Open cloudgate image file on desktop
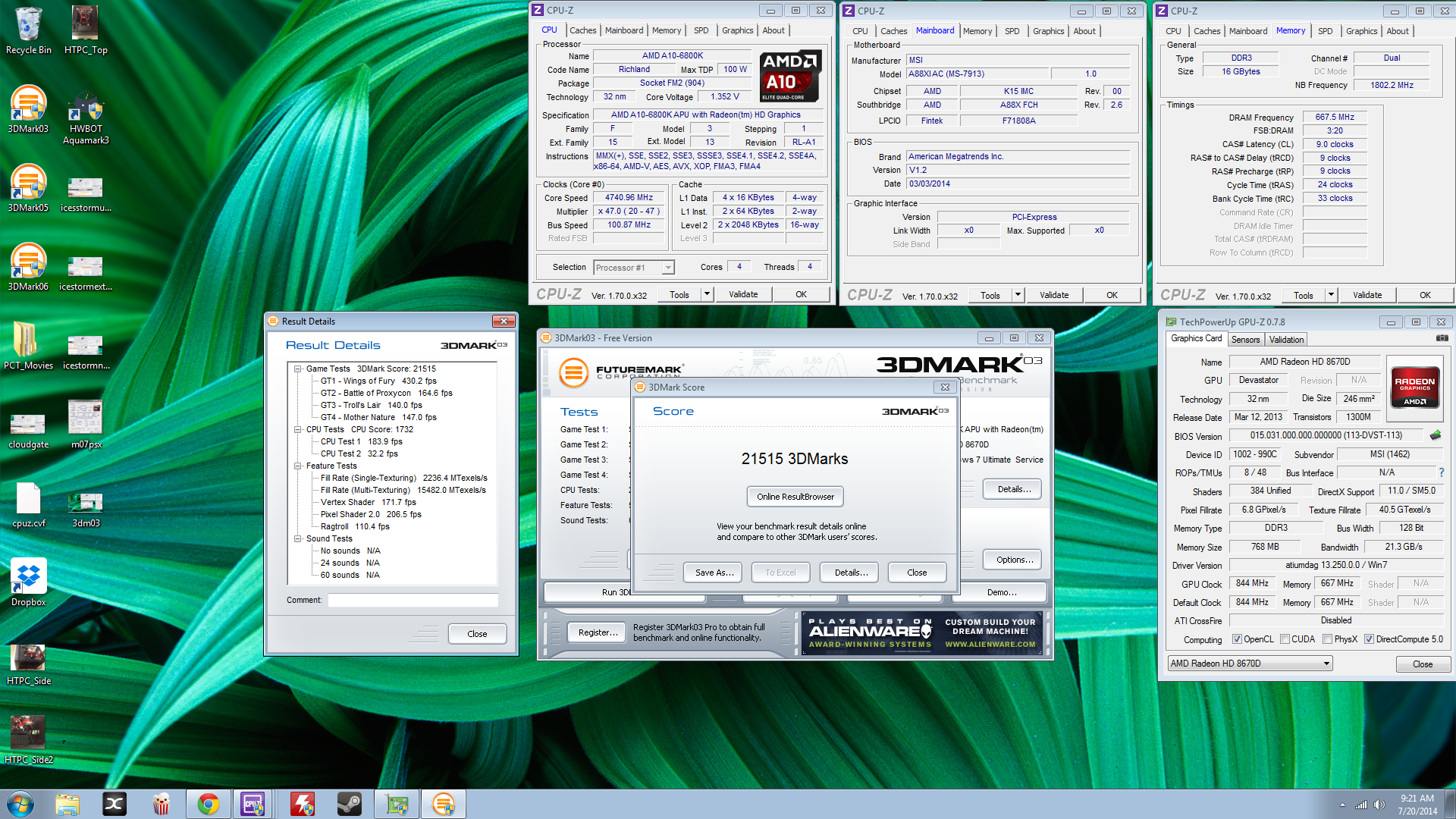Viewport: 1456px width, 819px height. click(28, 431)
